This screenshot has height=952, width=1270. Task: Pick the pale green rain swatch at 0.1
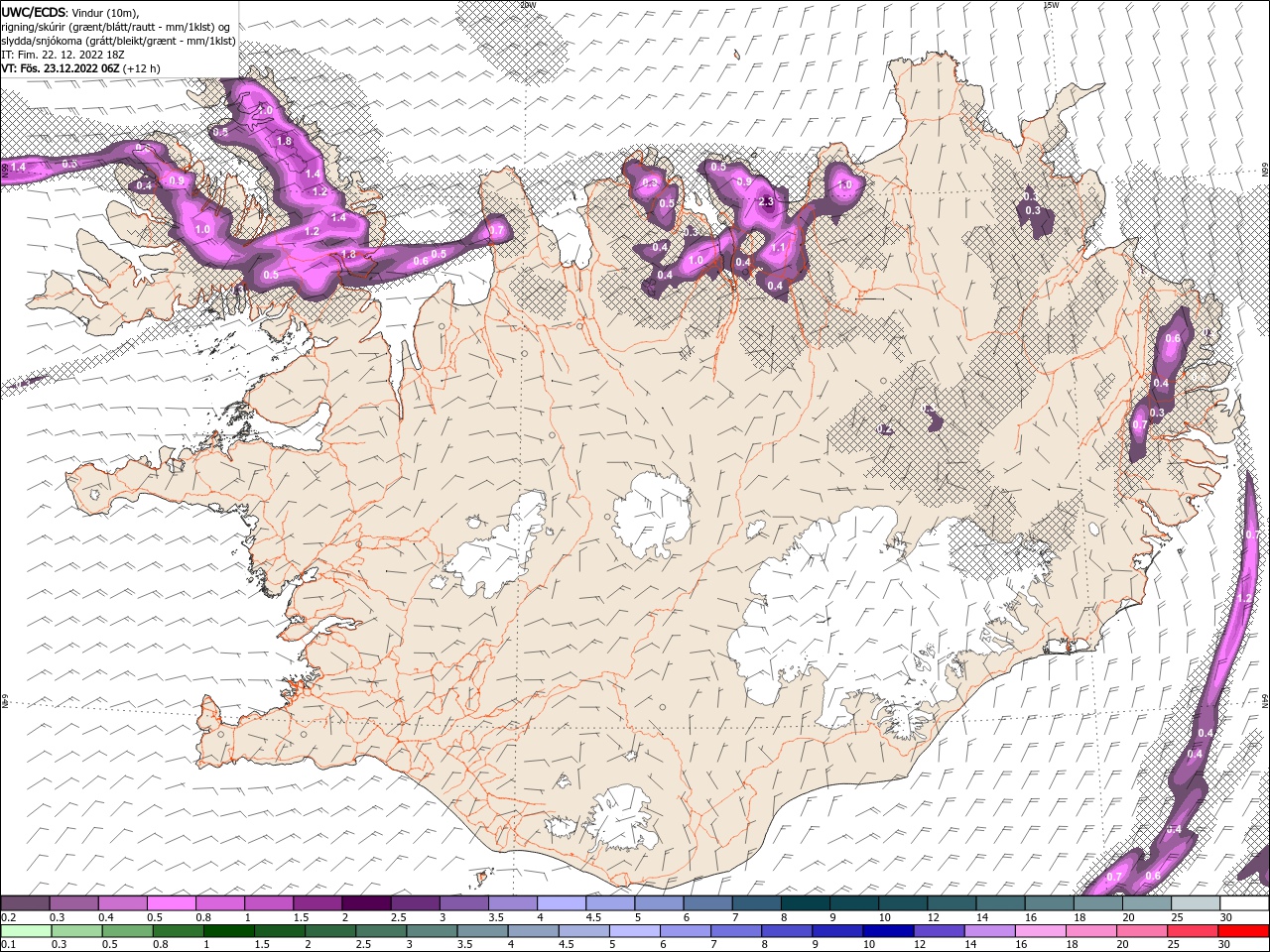tap(25, 931)
